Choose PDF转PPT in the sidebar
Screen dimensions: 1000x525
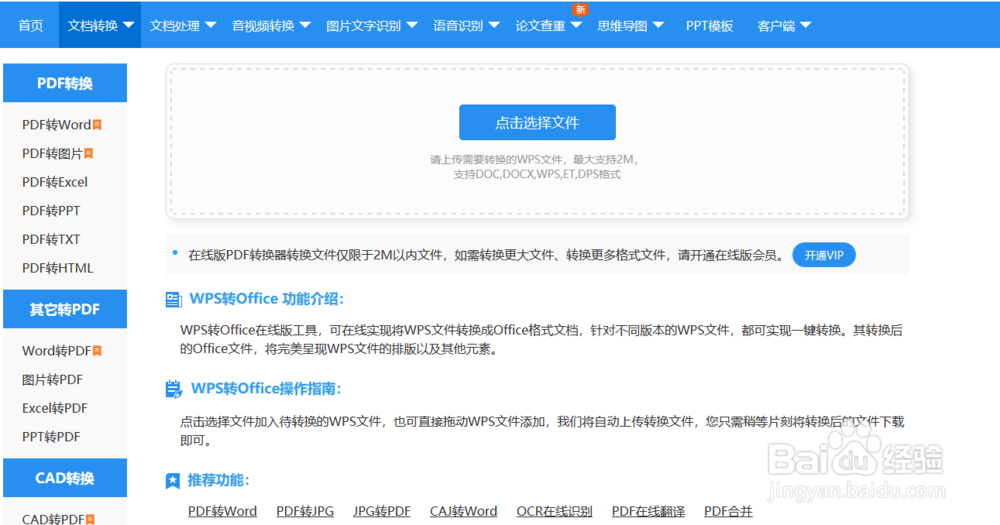(51, 211)
